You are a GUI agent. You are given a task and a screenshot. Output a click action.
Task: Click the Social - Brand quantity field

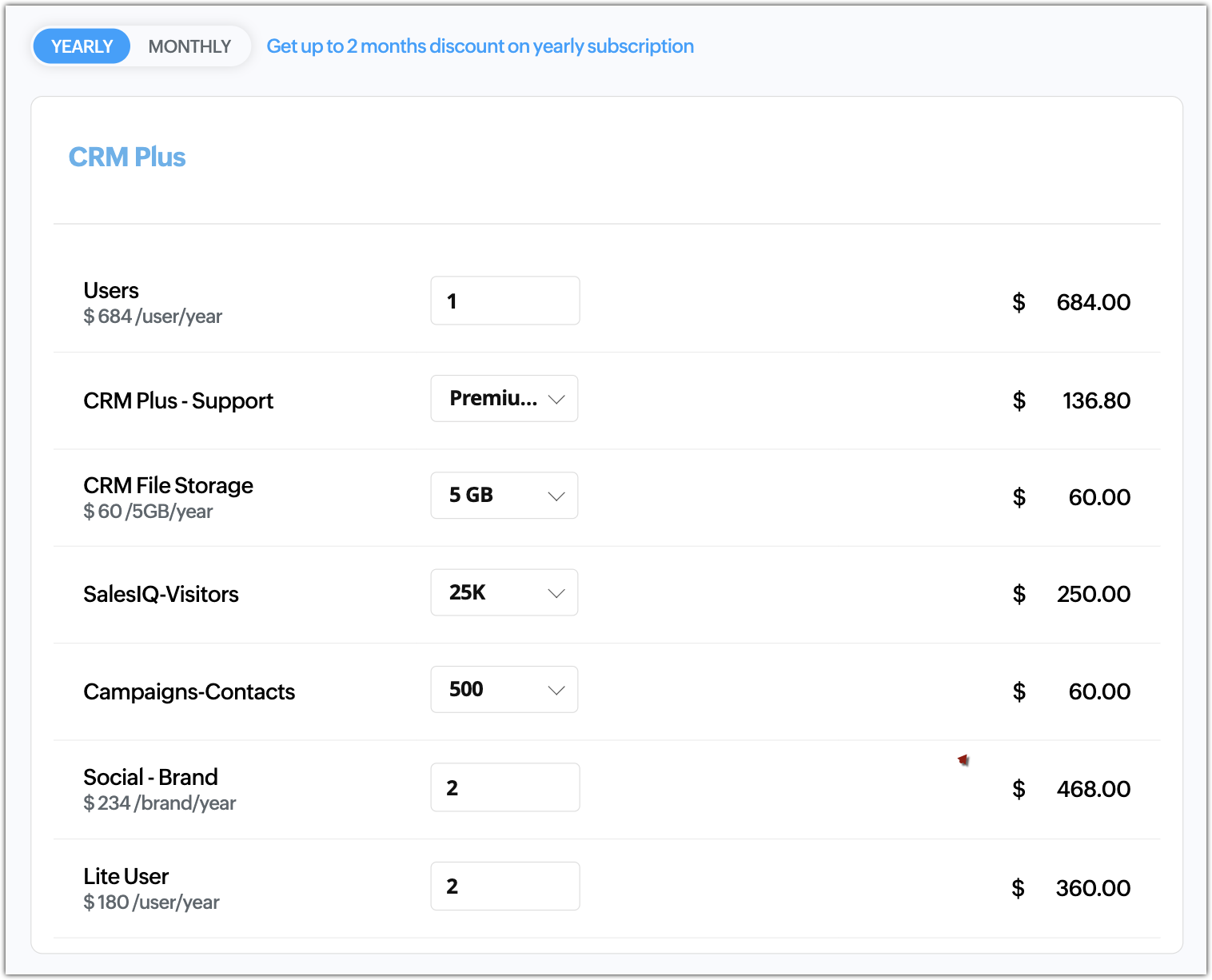[x=504, y=787]
